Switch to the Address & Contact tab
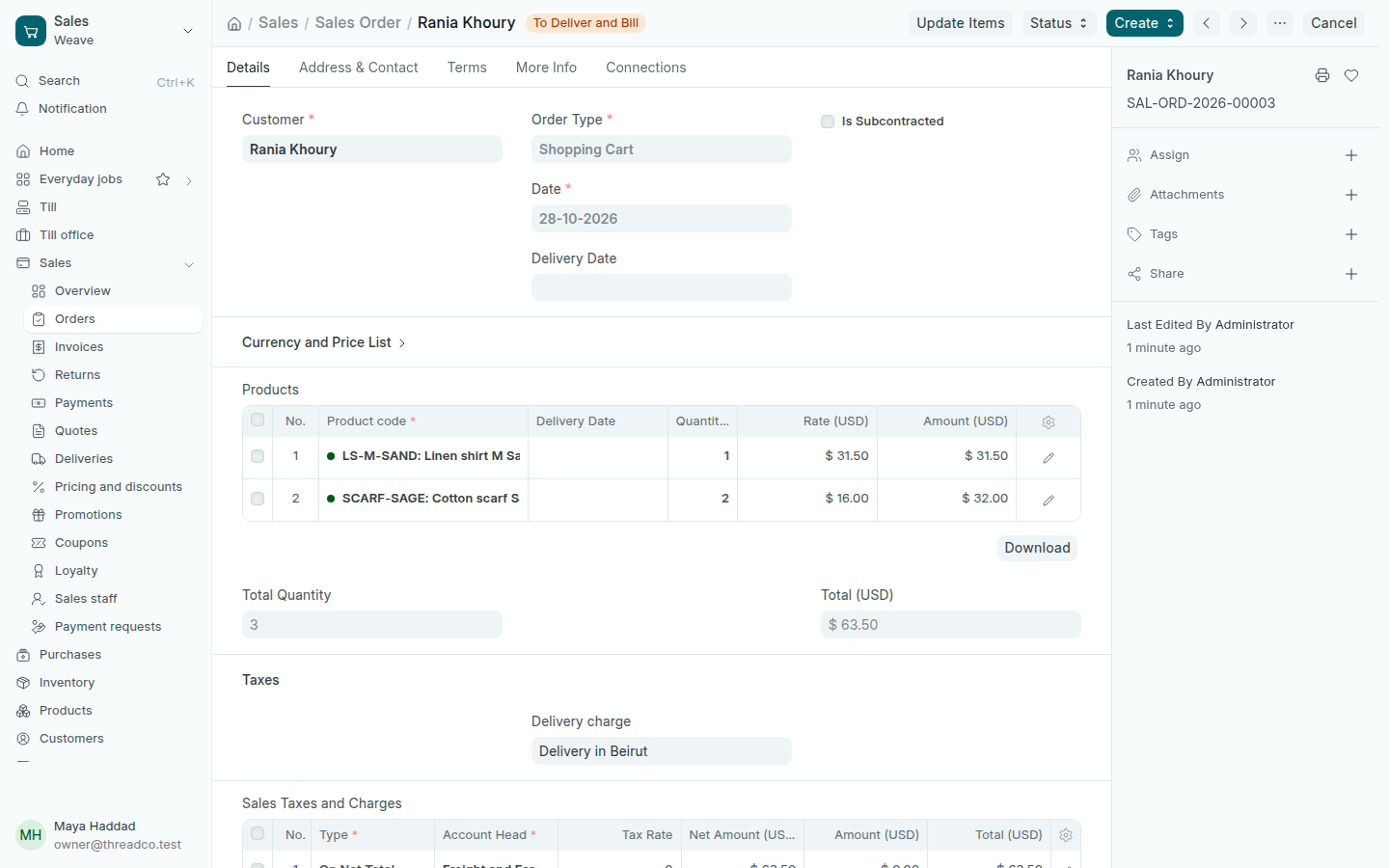Viewport: 1389px width, 868px height. [x=359, y=68]
